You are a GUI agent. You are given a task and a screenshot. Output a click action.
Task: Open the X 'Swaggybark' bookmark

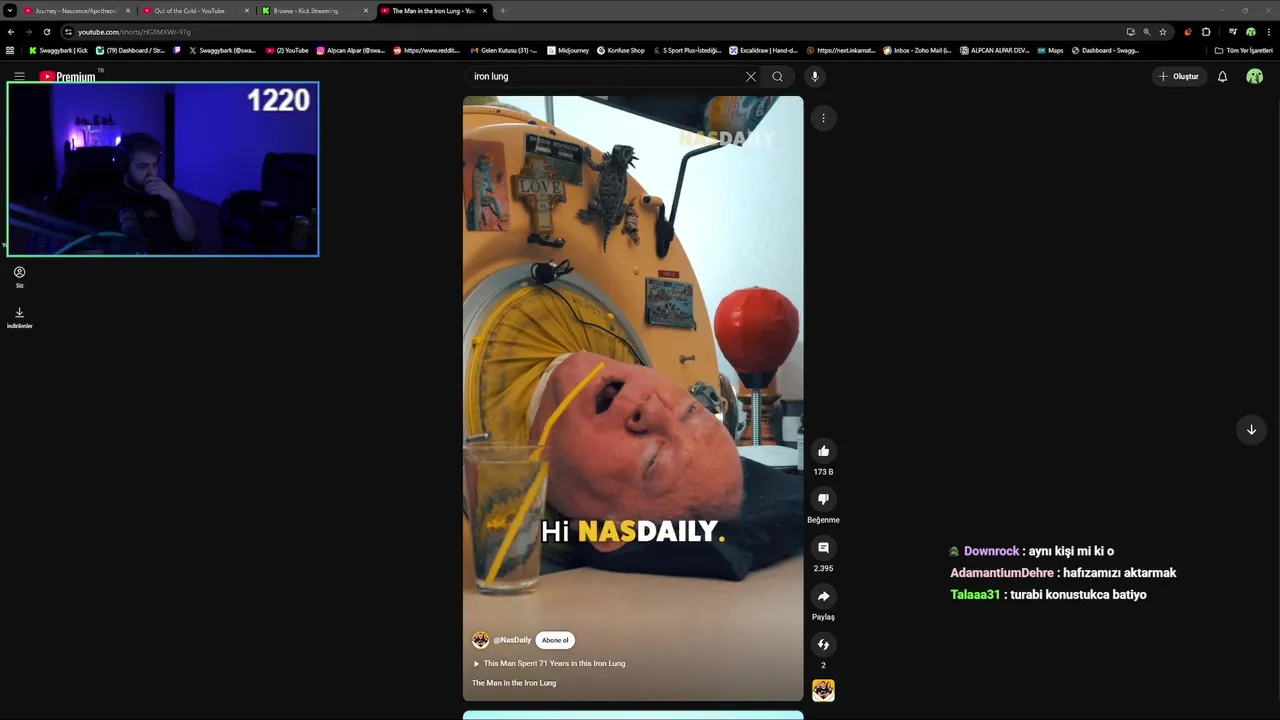pyautogui.click(x=222, y=50)
